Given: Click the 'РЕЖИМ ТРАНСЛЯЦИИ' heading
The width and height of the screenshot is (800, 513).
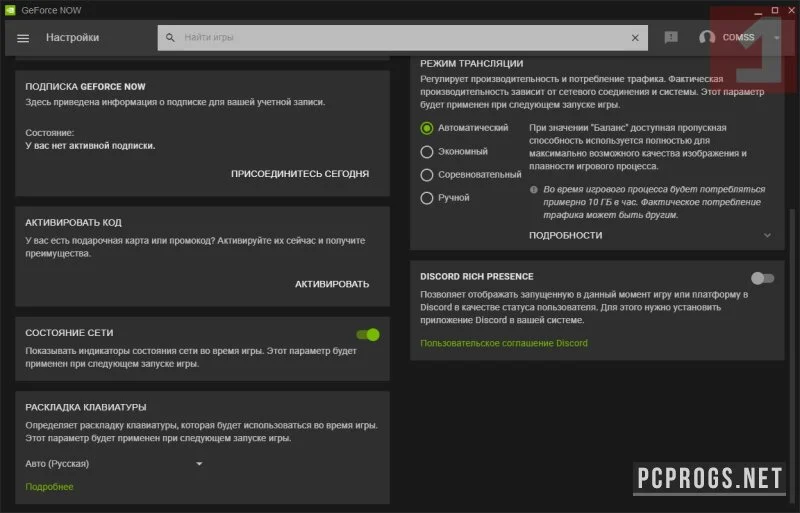Looking at the screenshot, I should (x=471, y=63).
